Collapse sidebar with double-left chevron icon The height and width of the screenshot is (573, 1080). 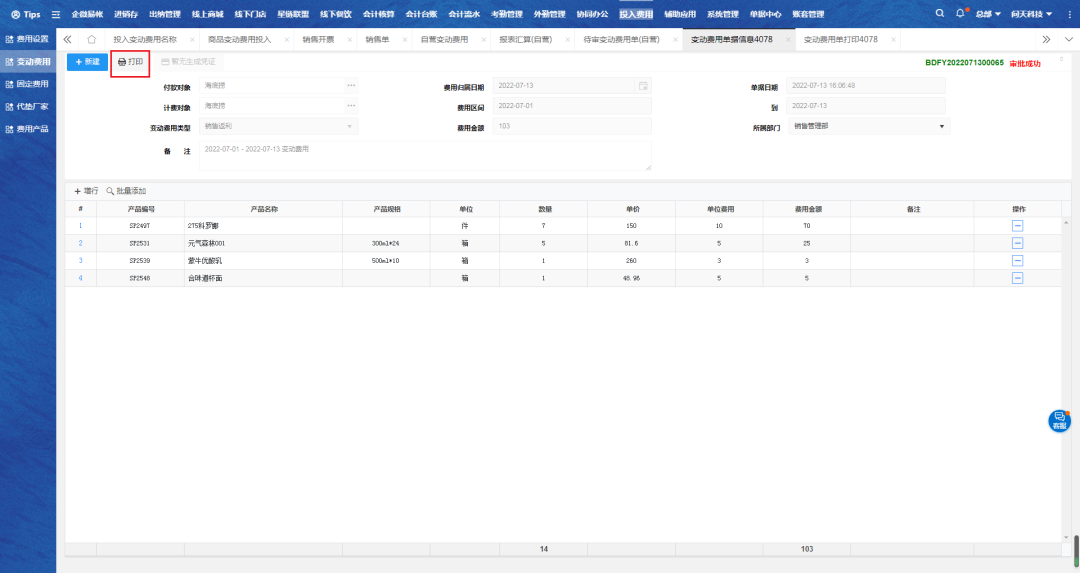(68, 39)
